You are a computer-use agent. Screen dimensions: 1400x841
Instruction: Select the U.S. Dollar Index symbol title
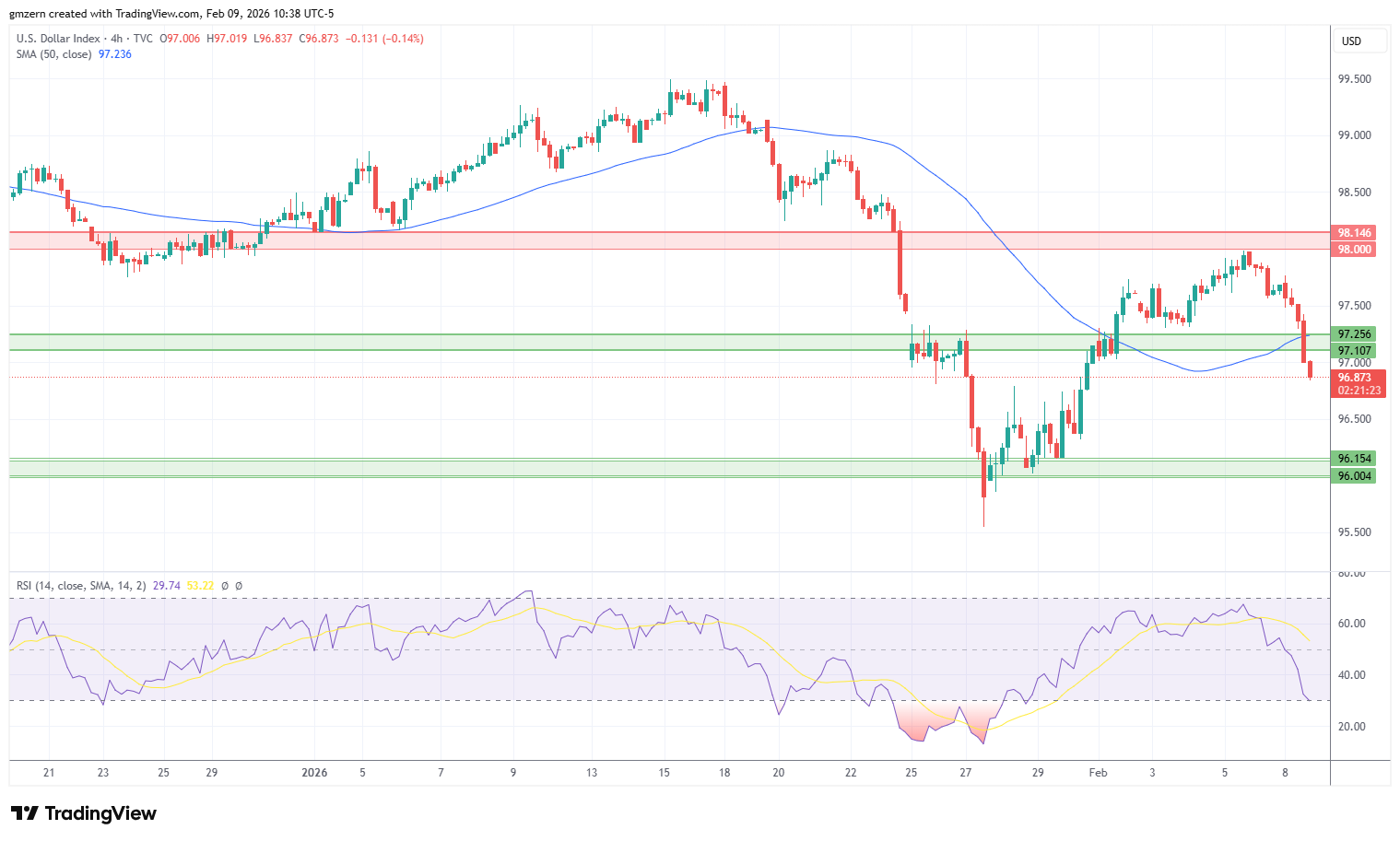(58, 39)
